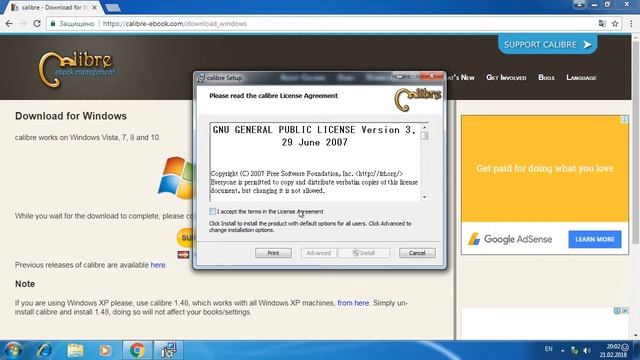Click the Translate page icon in address bar
Screen dimensions: 640x360
602,24
